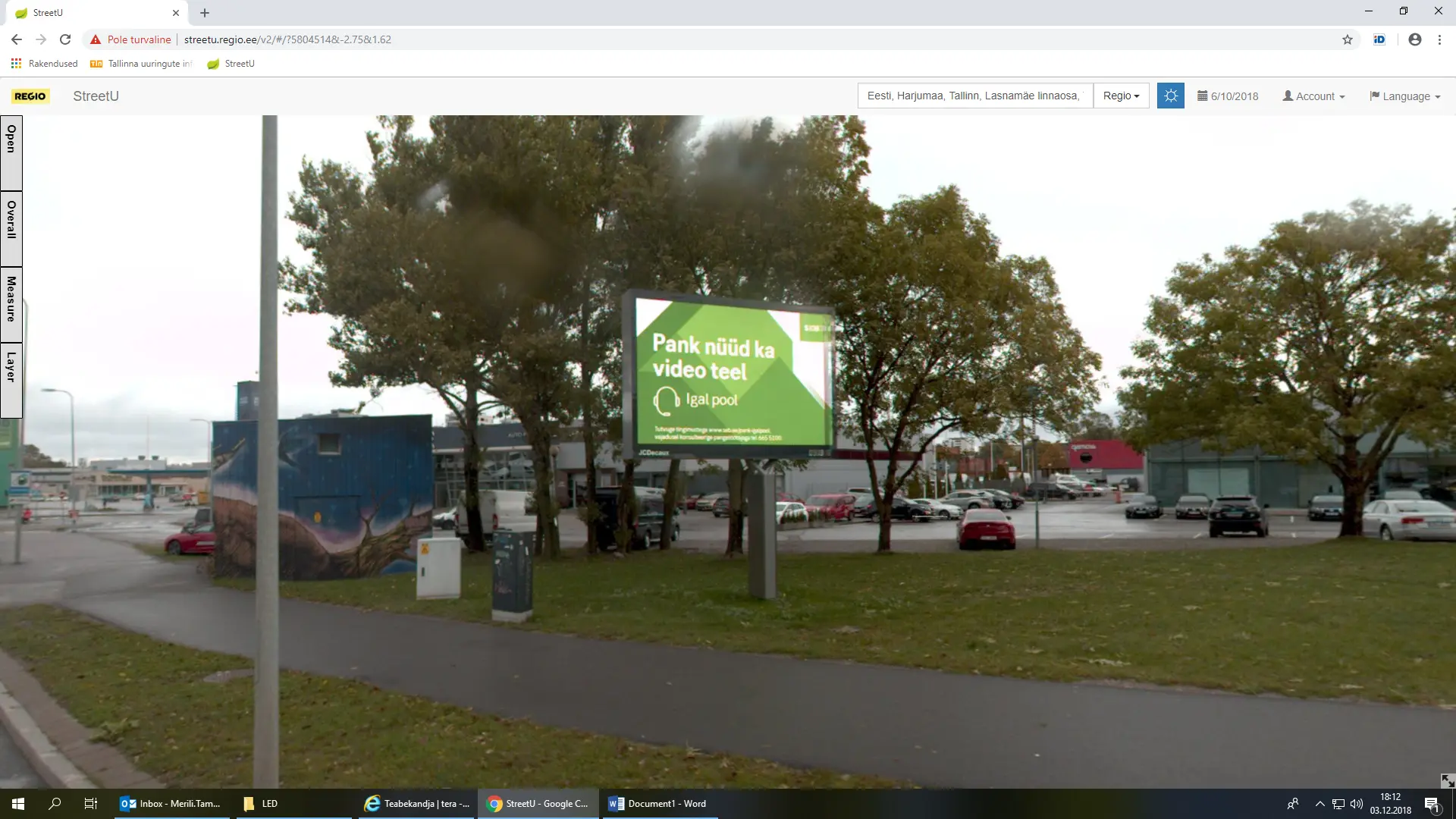
Task: Bookmark page with star icon
Action: point(1347,39)
